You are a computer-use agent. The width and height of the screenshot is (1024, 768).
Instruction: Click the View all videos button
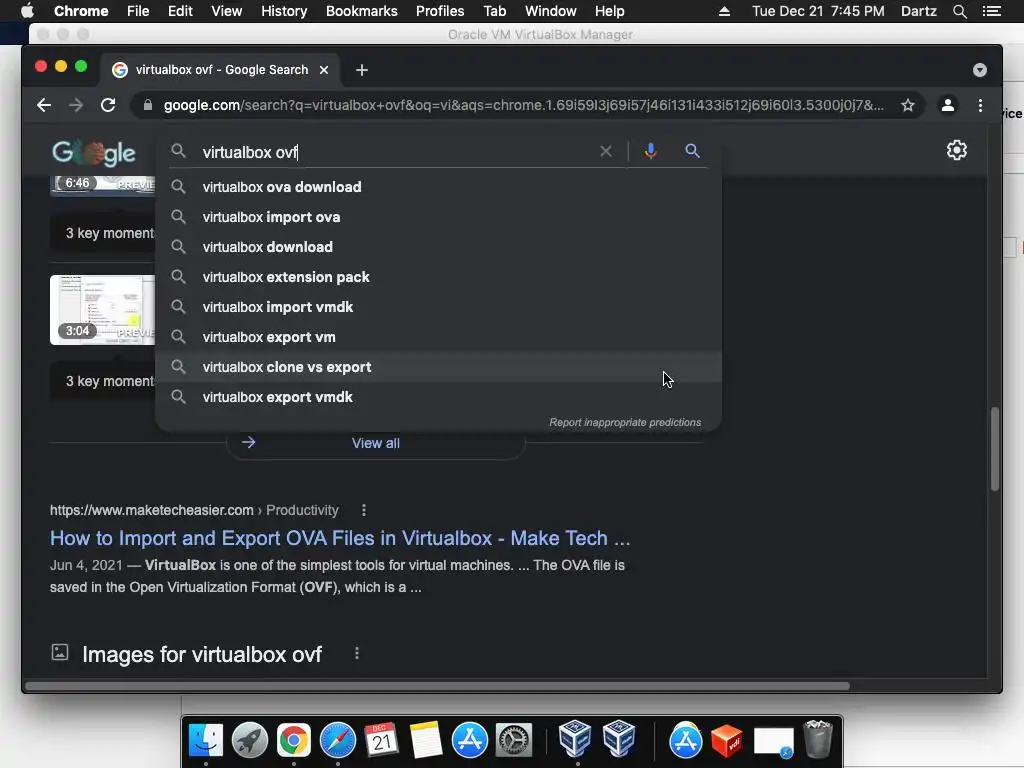coord(376,443)
